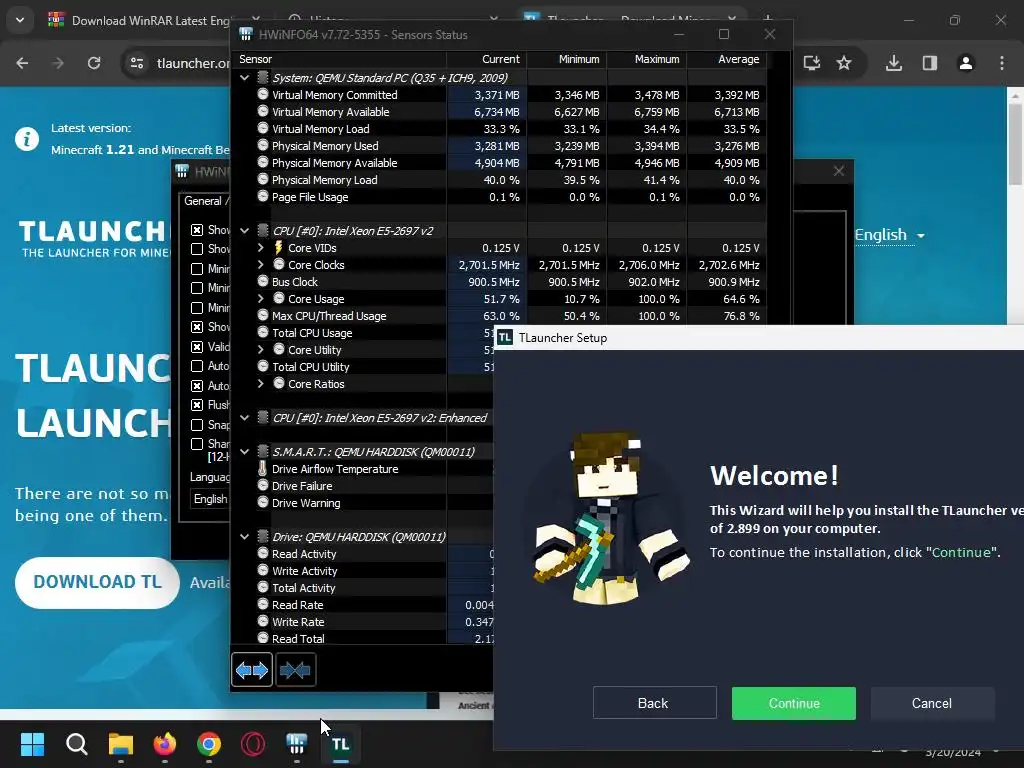Toggle Valid checkbox in HWiNFO settings
The height and width of the screenshot is (768, 1024).
[197, 347]
